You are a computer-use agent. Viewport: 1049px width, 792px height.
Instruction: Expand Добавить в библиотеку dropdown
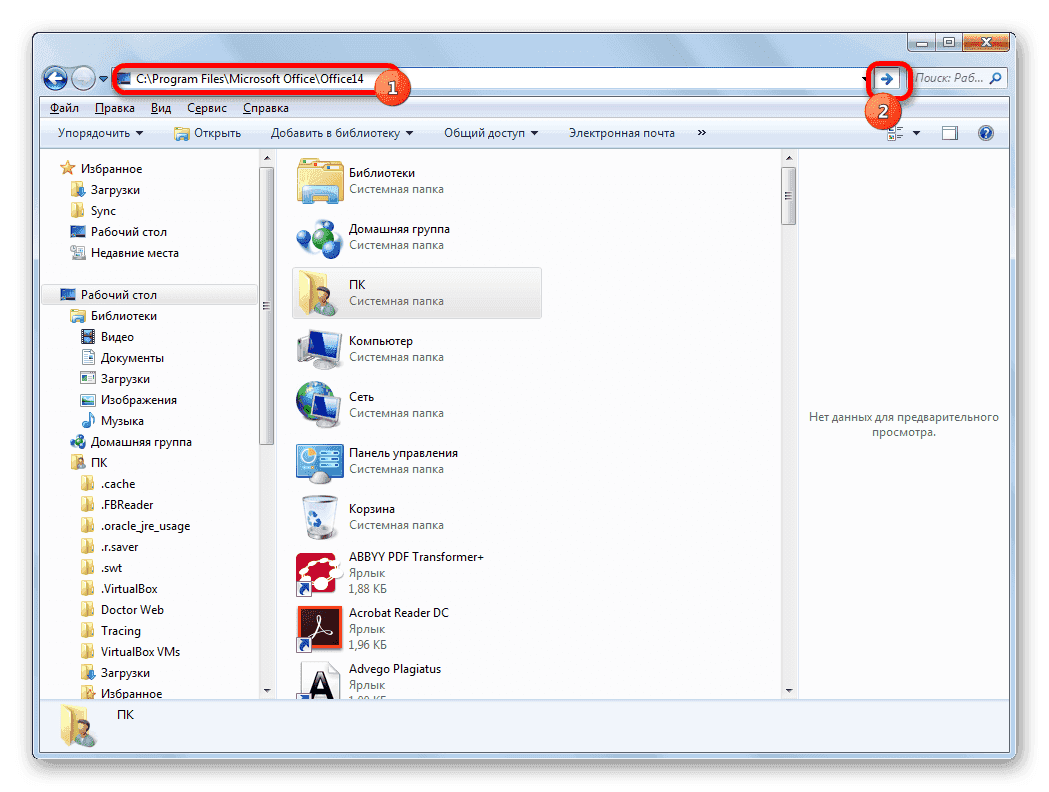[x=342, y=133]
